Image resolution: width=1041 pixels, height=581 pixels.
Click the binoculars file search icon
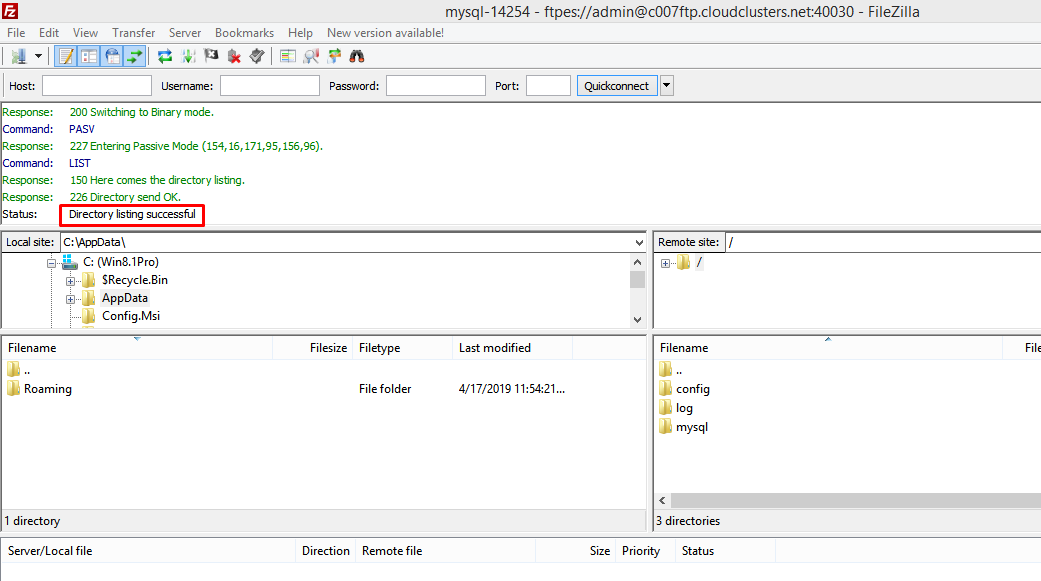point(356,56)
